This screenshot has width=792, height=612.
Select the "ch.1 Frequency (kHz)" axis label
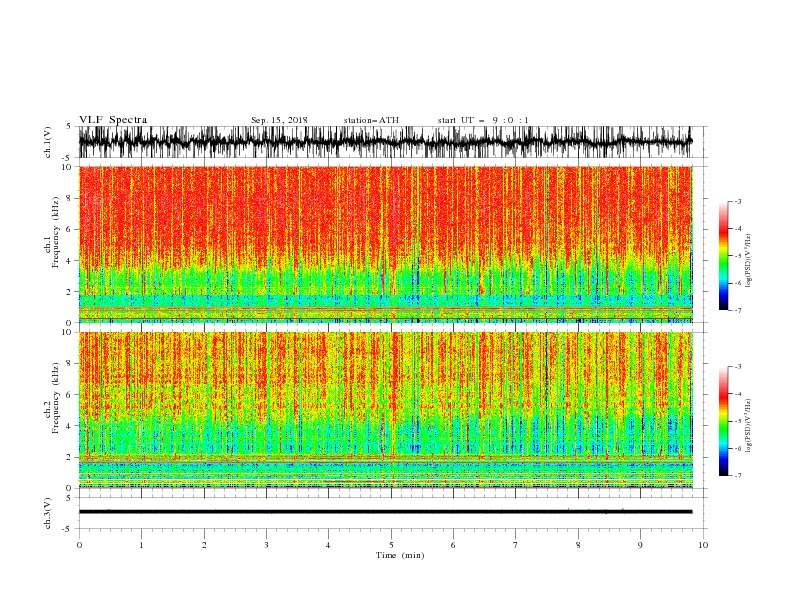point(52,232)
